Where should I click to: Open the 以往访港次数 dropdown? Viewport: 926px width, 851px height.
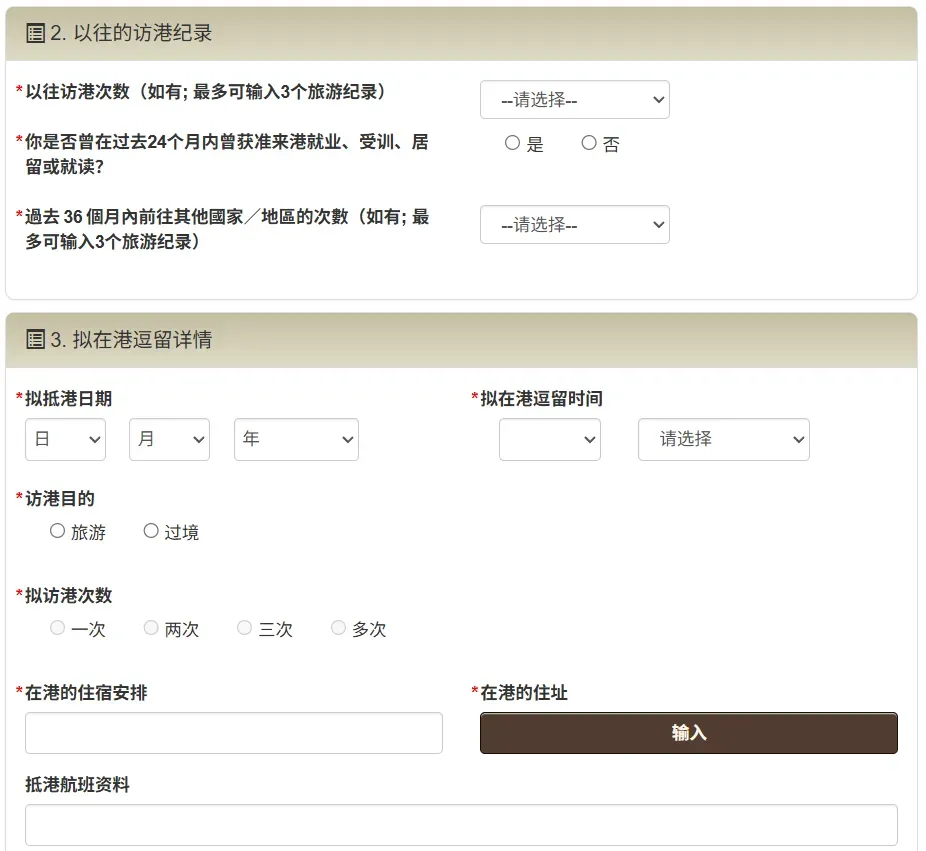click(x=574, y=100)
